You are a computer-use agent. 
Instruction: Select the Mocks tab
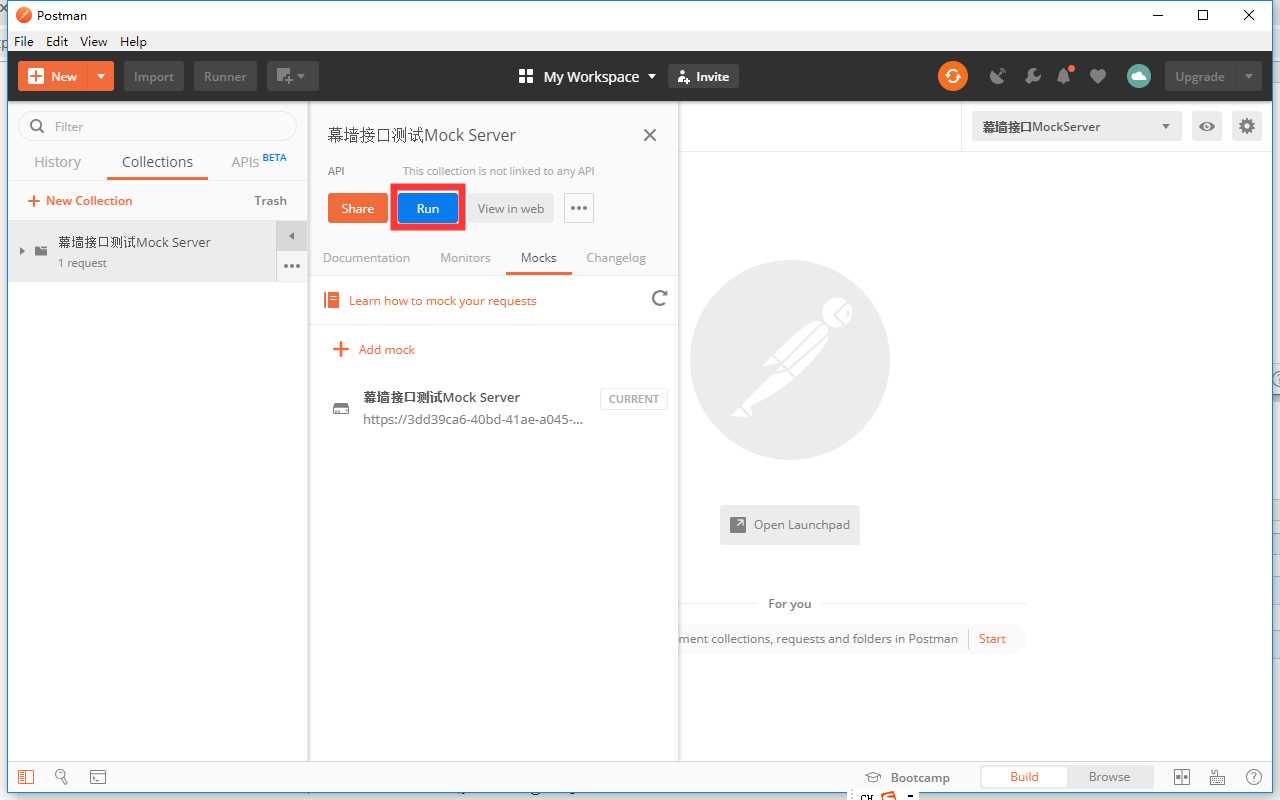[538, 257]
